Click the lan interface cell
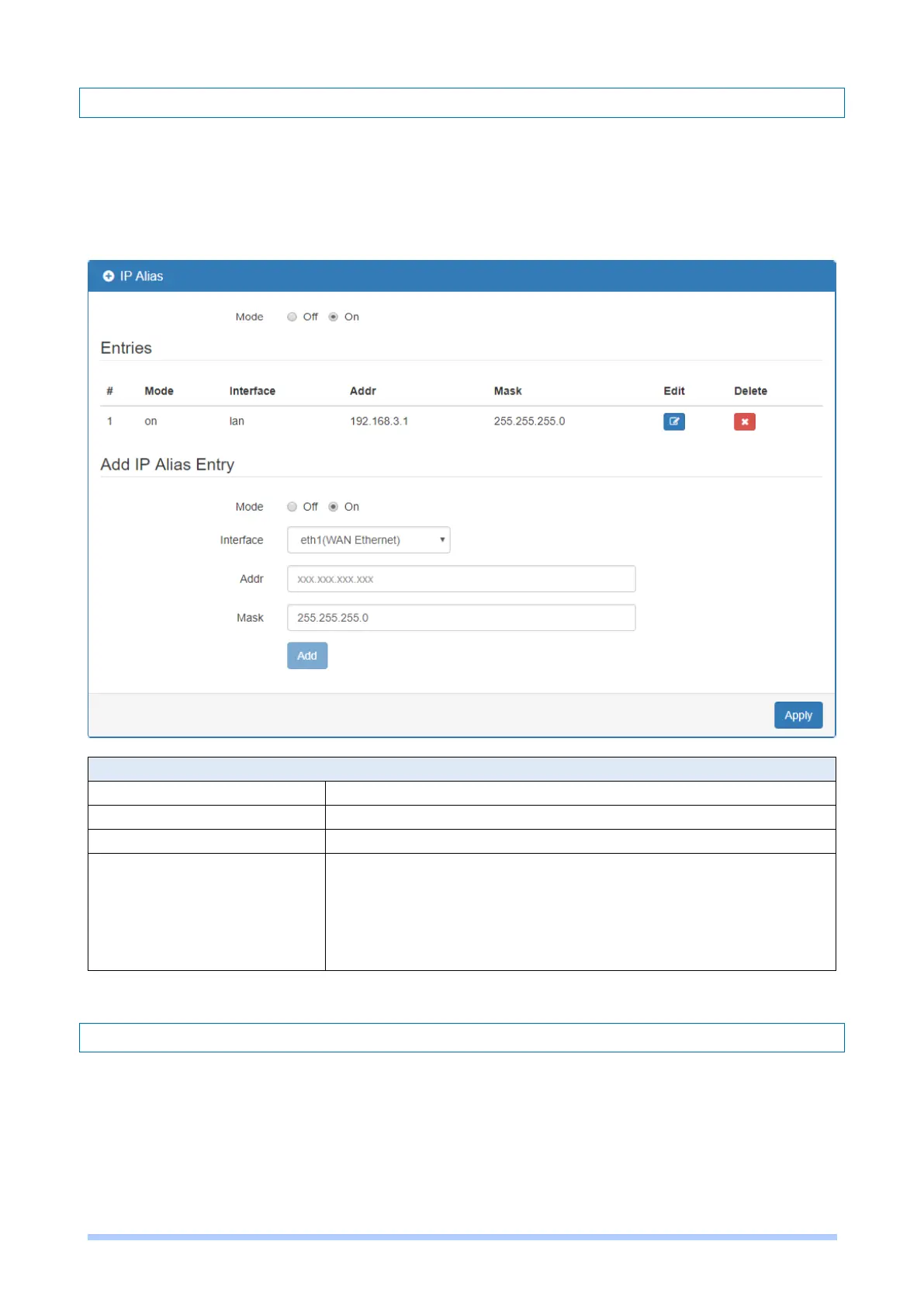Screen dimensions: 924x1307 237,421
